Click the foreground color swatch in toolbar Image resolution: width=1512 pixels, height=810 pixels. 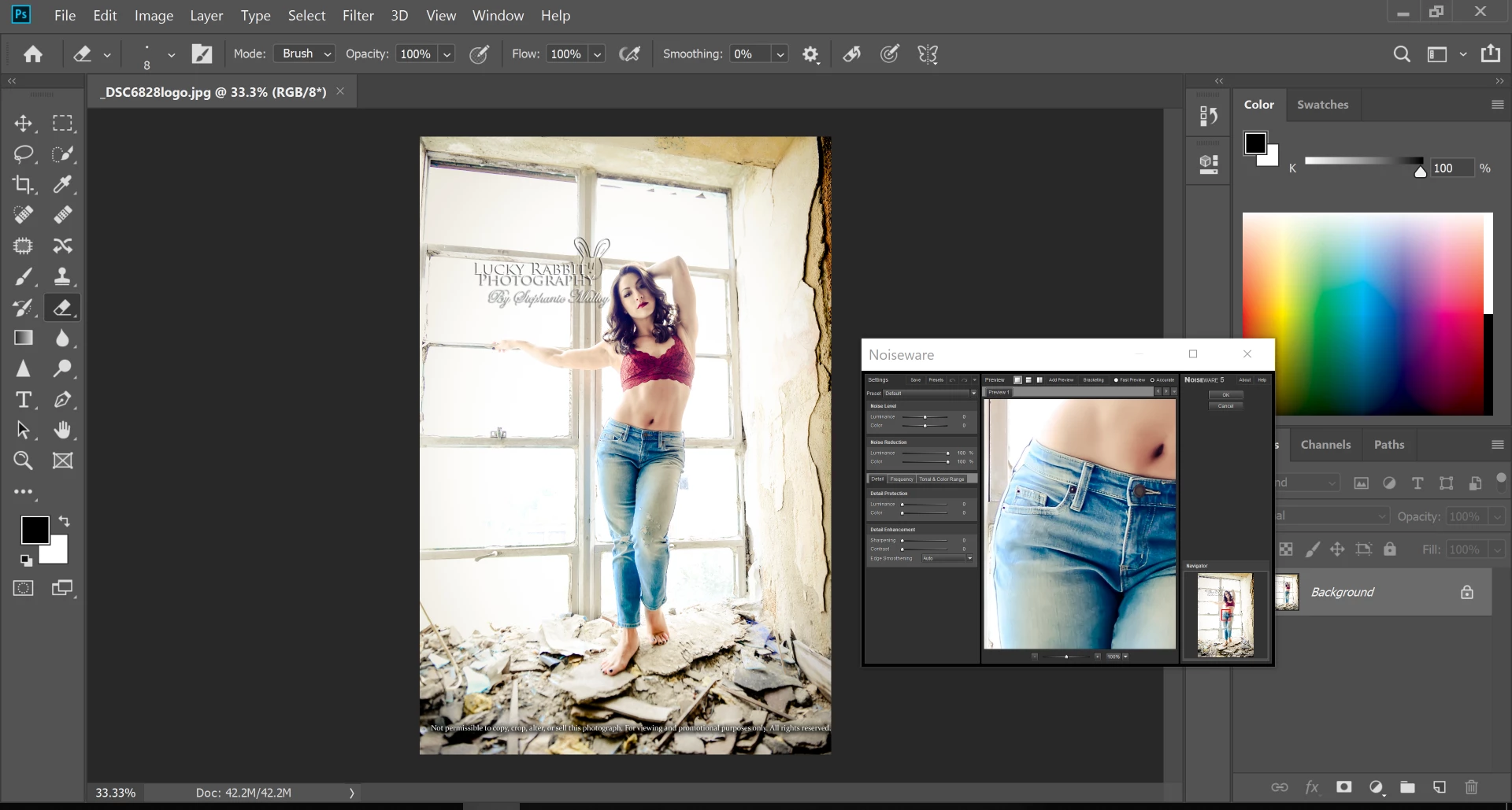pos(34,530)
